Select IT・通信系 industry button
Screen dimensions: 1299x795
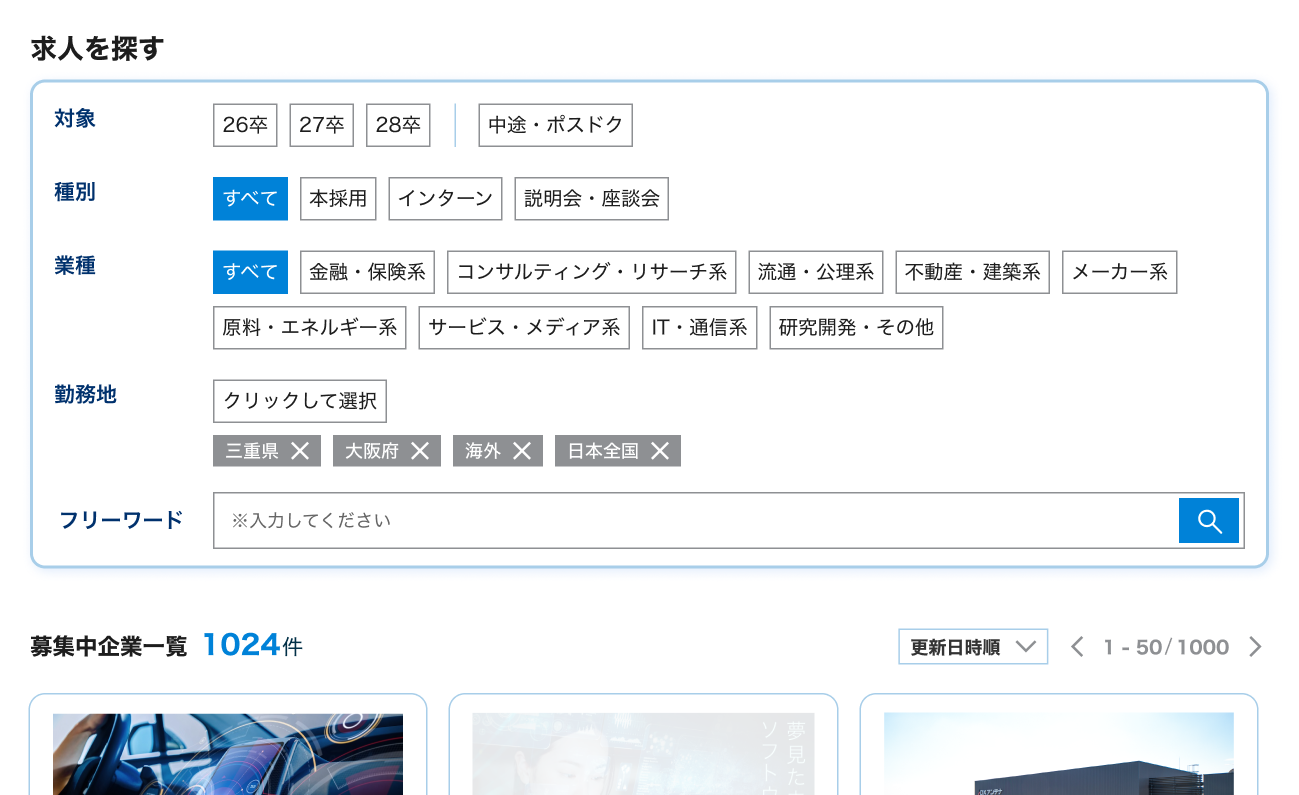click(699, 327)
